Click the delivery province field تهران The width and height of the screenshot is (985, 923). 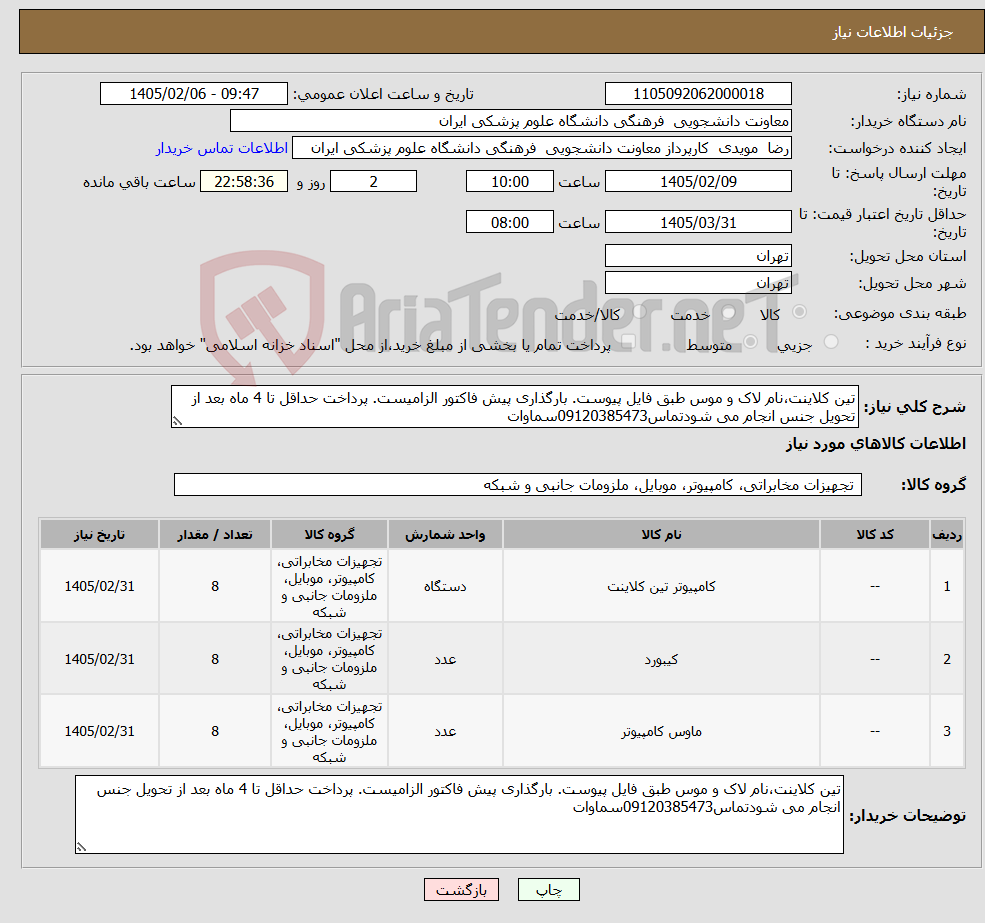click(x=698, y=256)
